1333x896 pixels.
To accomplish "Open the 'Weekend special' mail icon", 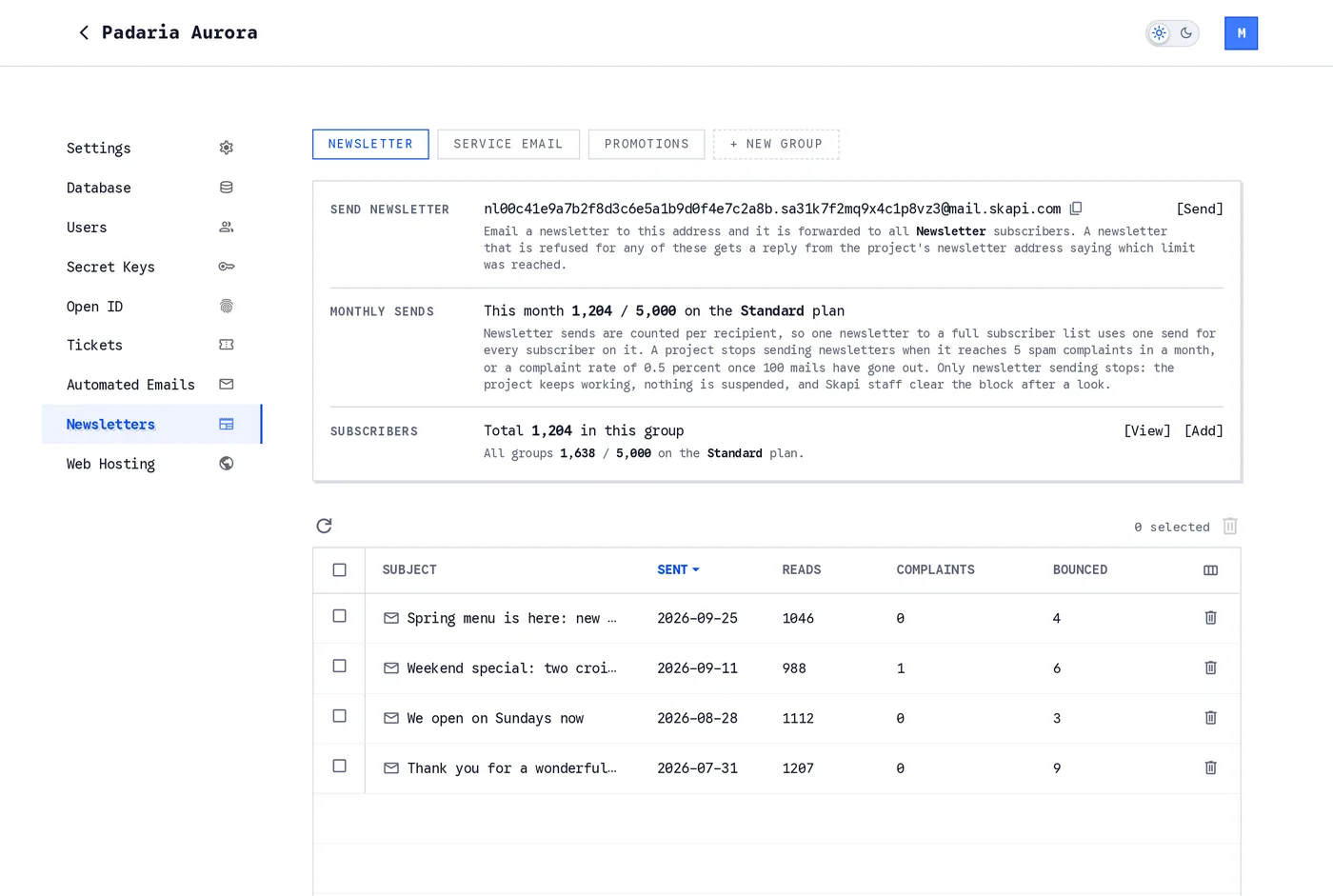I will click(x=390, y=667).
